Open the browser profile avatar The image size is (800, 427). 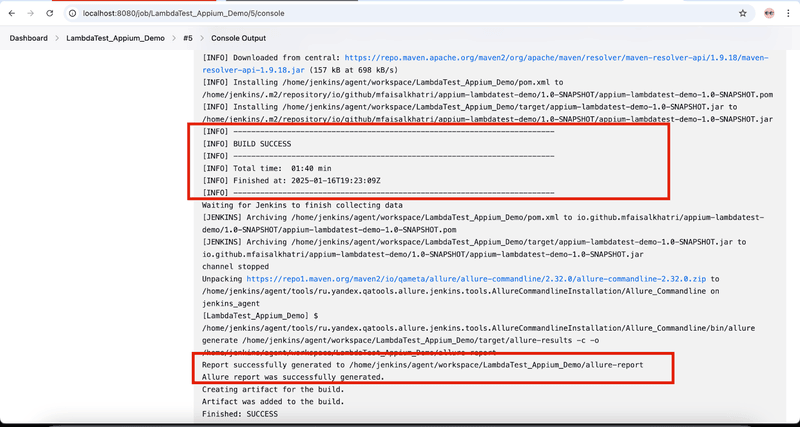769,14
